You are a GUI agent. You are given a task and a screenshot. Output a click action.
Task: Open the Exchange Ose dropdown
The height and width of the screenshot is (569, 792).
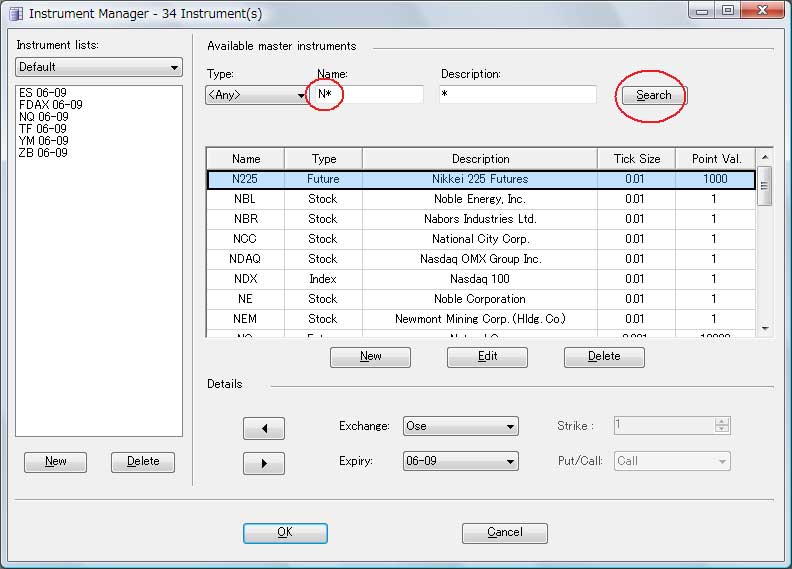(x=461, y=427)
